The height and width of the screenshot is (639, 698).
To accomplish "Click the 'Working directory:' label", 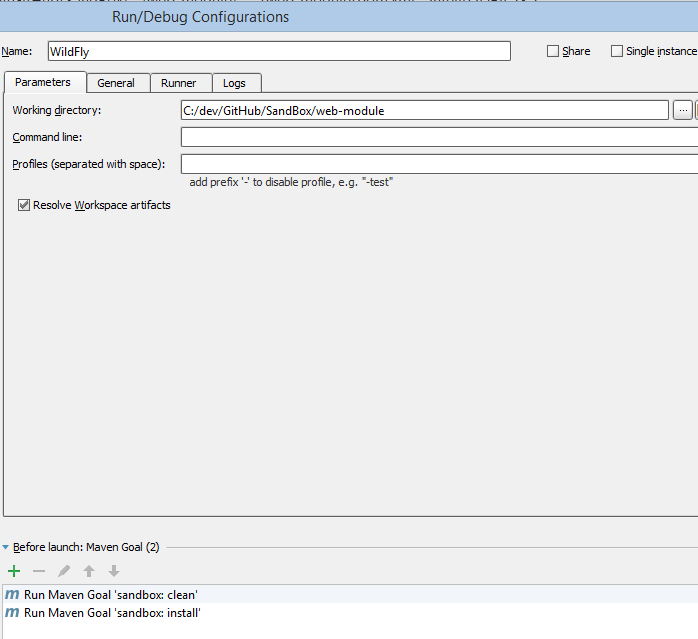I will click(x=57, y=110).
